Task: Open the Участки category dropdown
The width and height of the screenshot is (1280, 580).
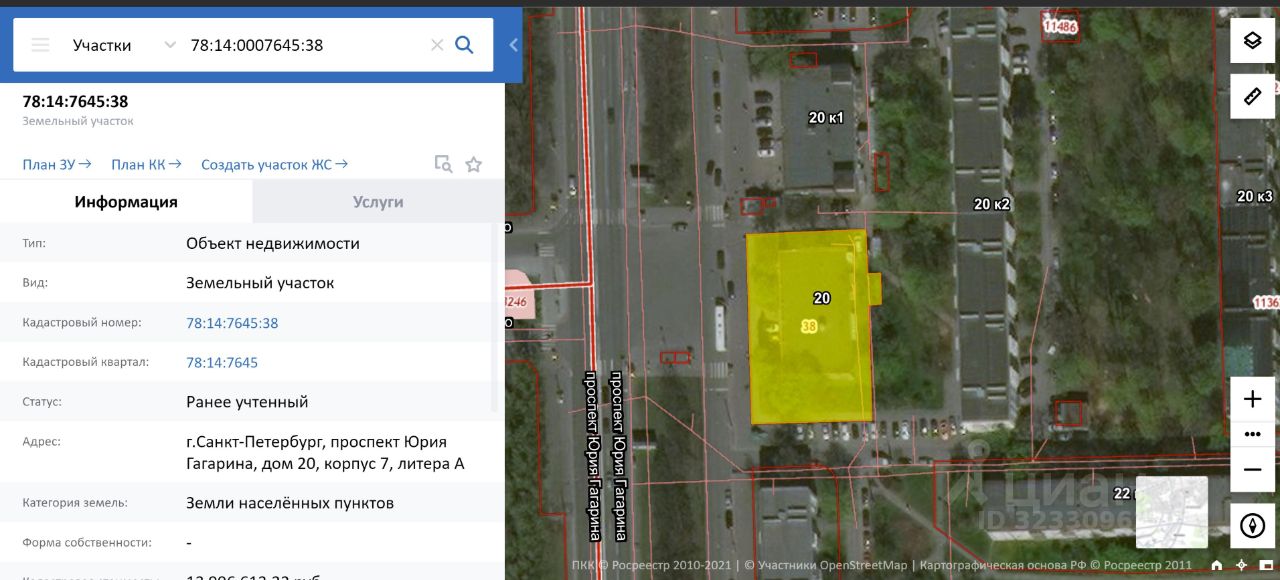Action: pos(123,45)
